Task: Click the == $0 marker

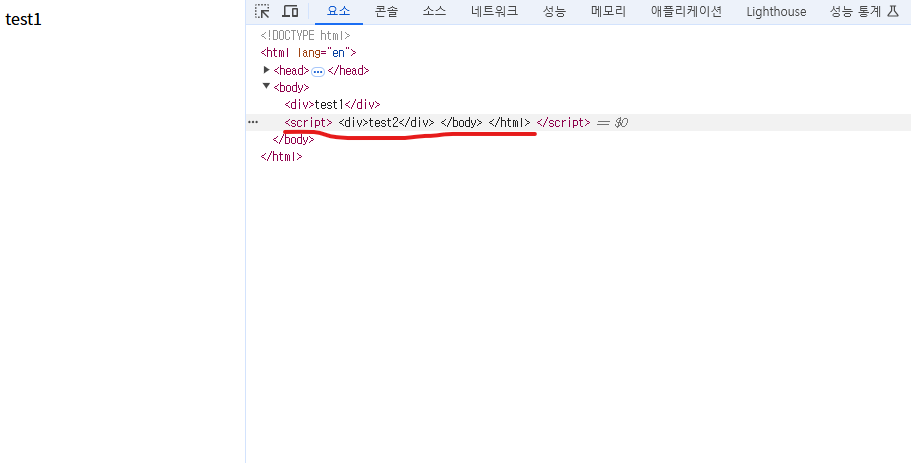Action: tap(612, 123)
